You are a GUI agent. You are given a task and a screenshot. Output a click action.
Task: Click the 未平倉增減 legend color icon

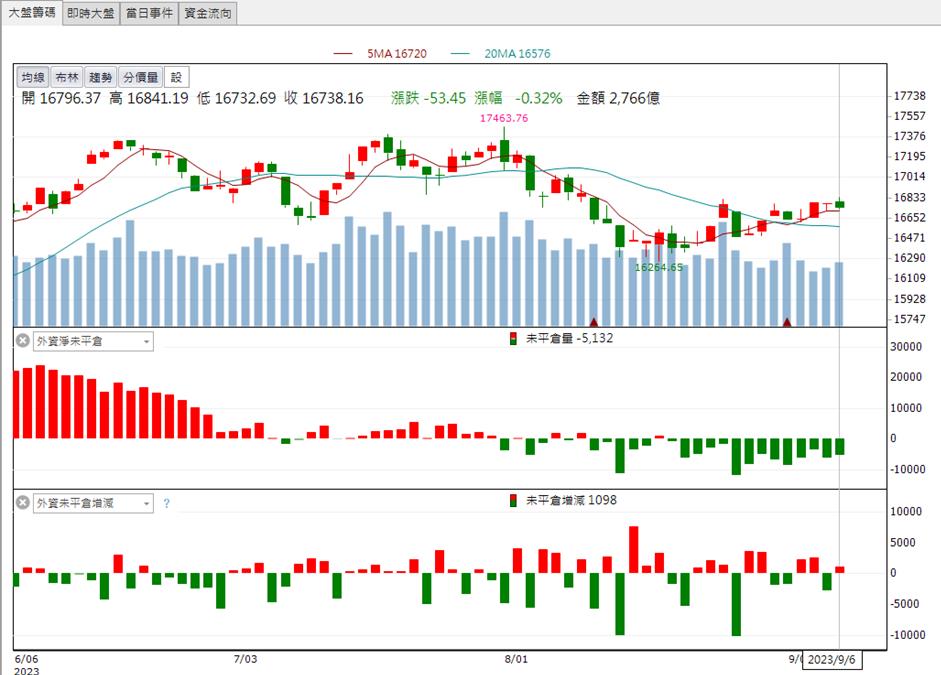click(x=513, y=500)
